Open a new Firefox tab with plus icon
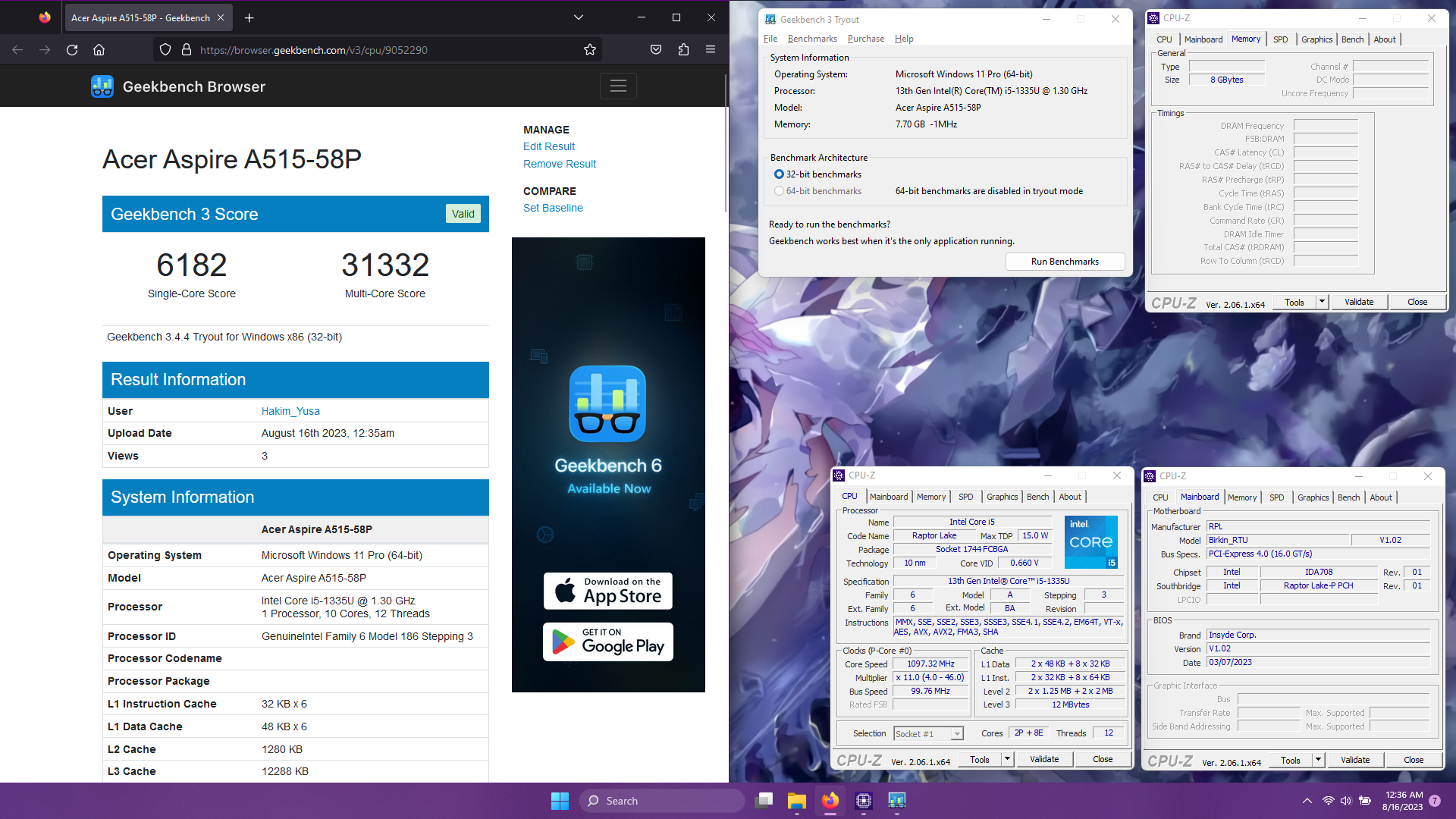Screen dimensions: 1456x819 249,17
